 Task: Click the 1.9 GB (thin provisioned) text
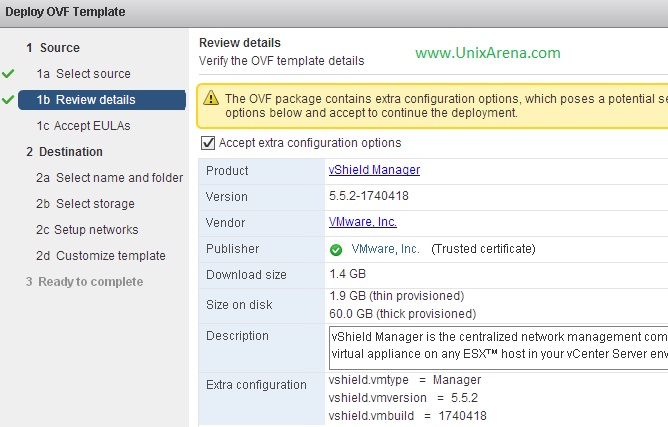pyautogui.click(x=396, y=296)
